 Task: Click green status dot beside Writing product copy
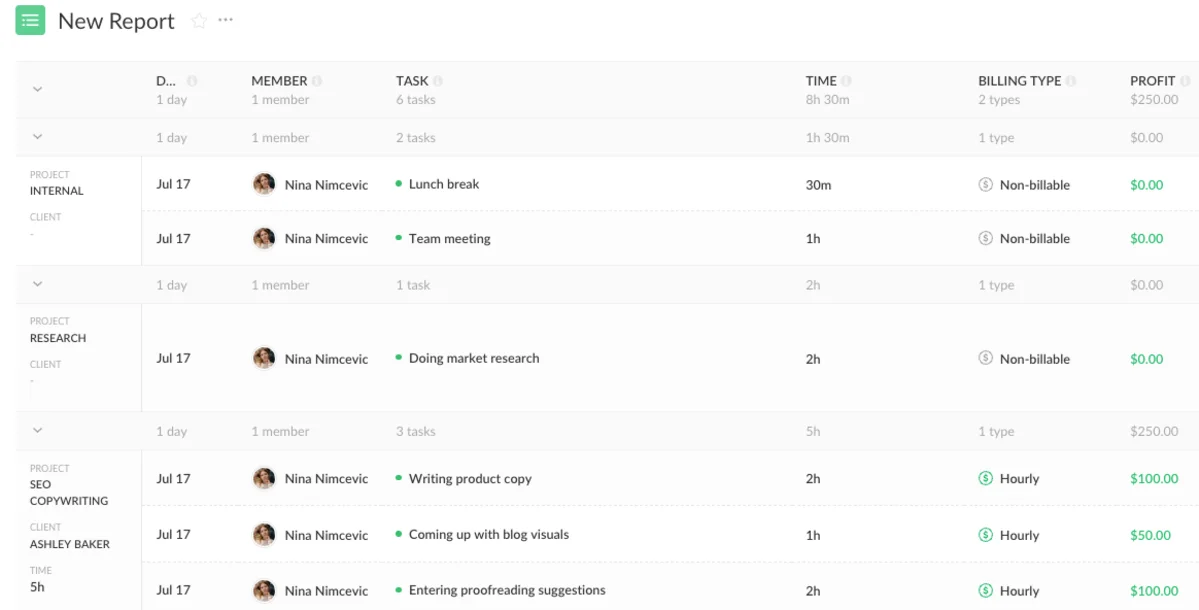pyautogui.click(x=398, y=479)
